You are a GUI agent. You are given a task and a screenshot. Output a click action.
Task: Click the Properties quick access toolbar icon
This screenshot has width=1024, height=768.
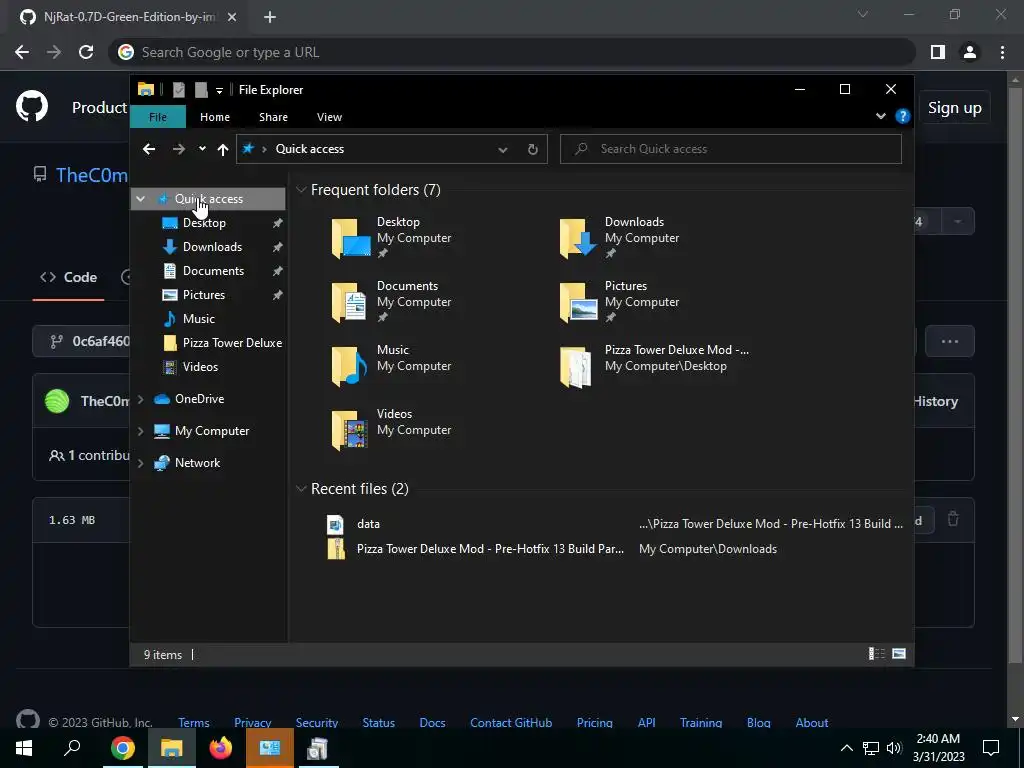(x=178, y=89)
